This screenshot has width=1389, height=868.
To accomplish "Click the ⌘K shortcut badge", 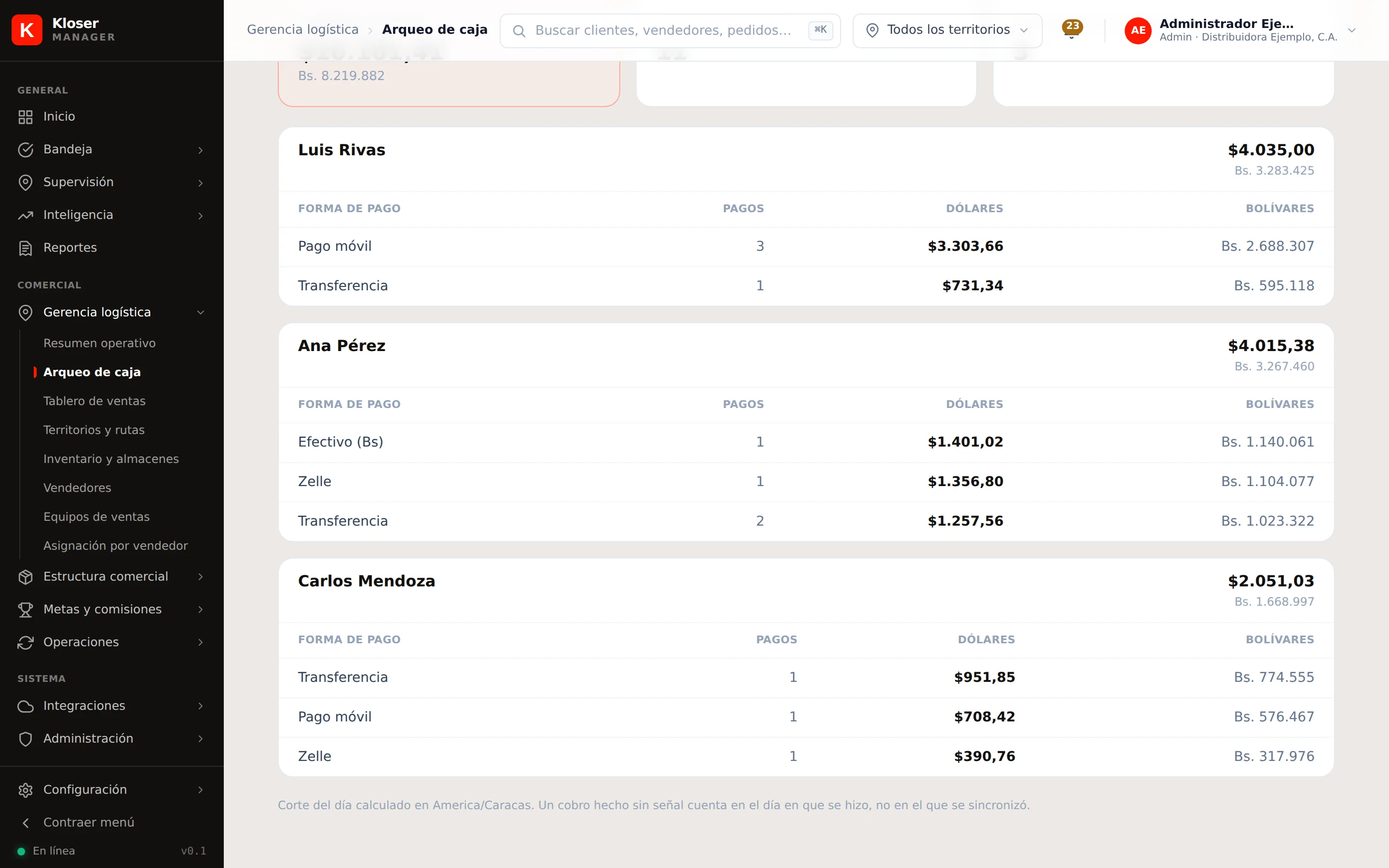I will pos(820,30).
